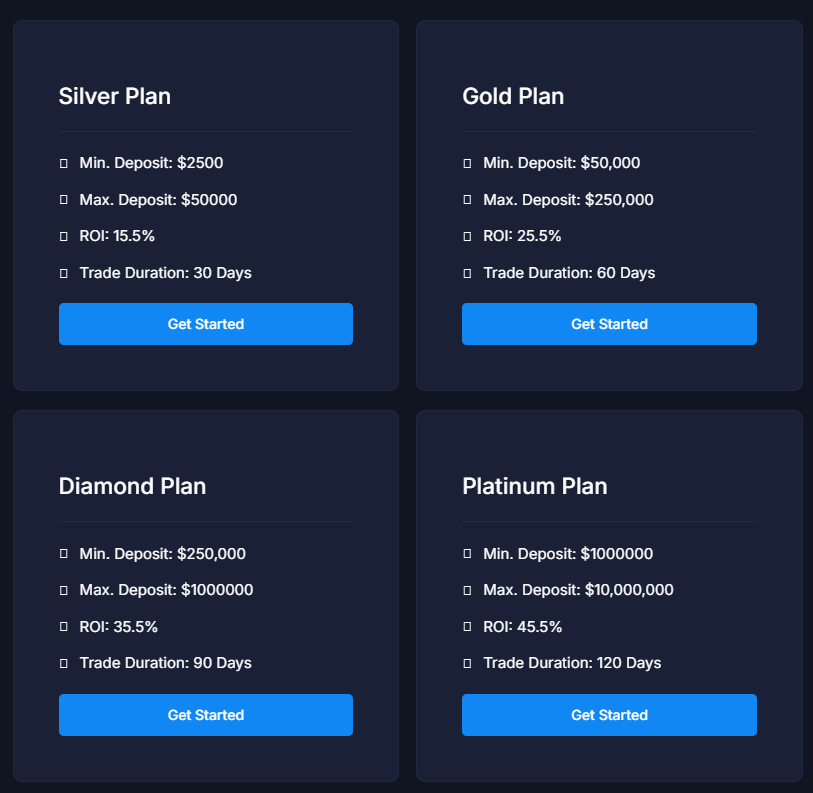Click the Max. Deposit icon on Gold Plan
This screenshot has width=813, height=793.
pos(465,200)
